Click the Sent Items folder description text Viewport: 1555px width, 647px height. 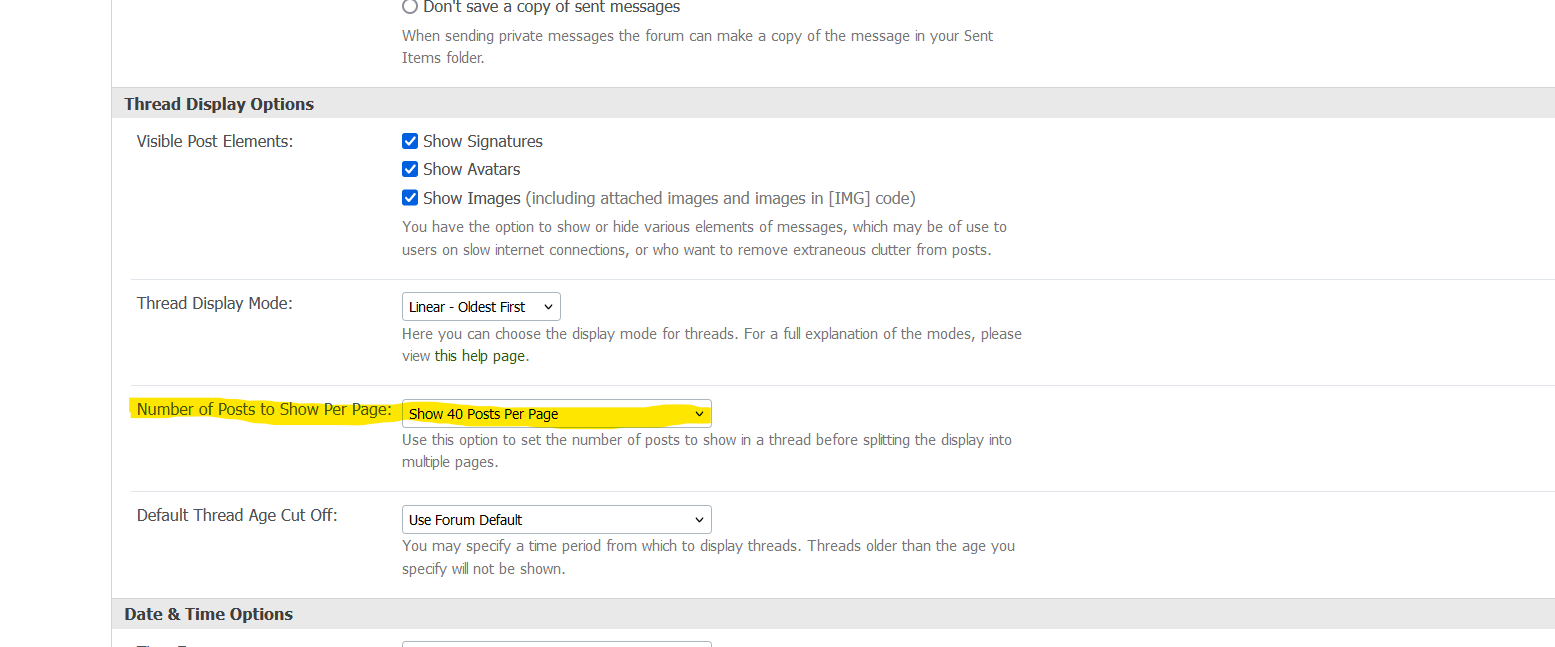(x=698, y=47)
